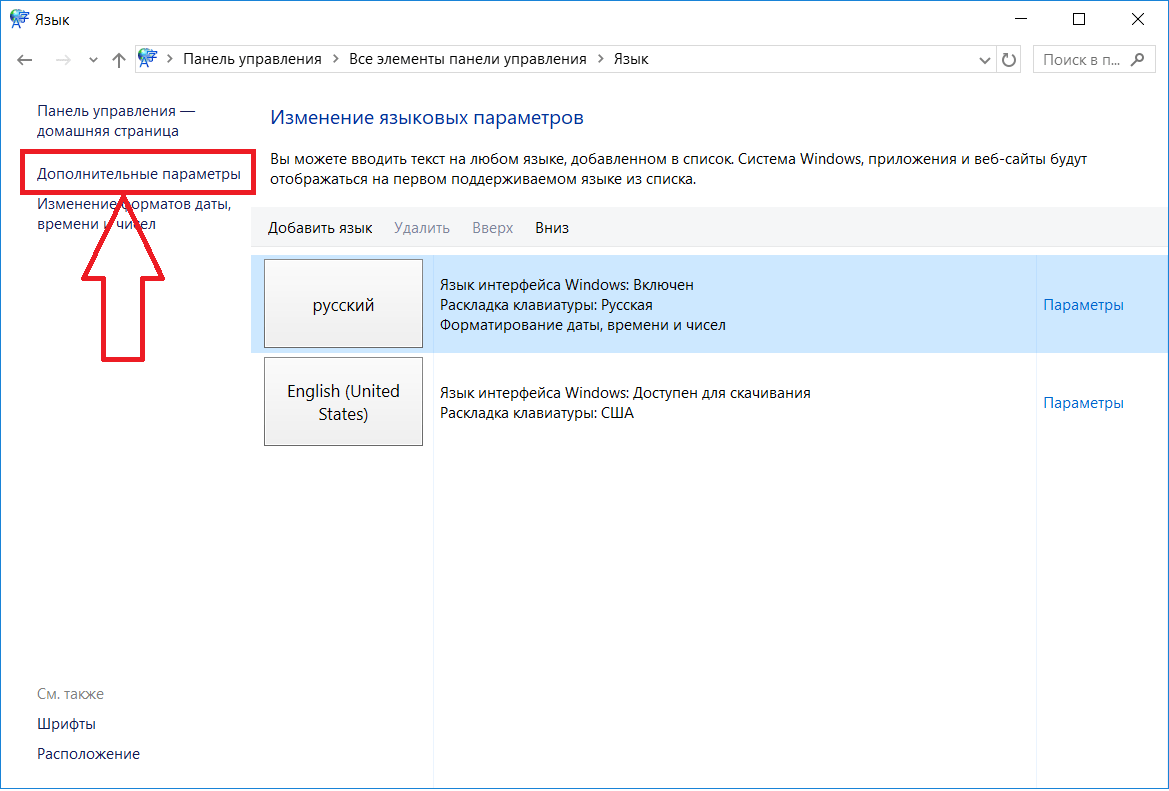This screenshot has width=1169, height=791.
Task: Click 'Раскладка клавиатуры: США' text
Action: 537,413
